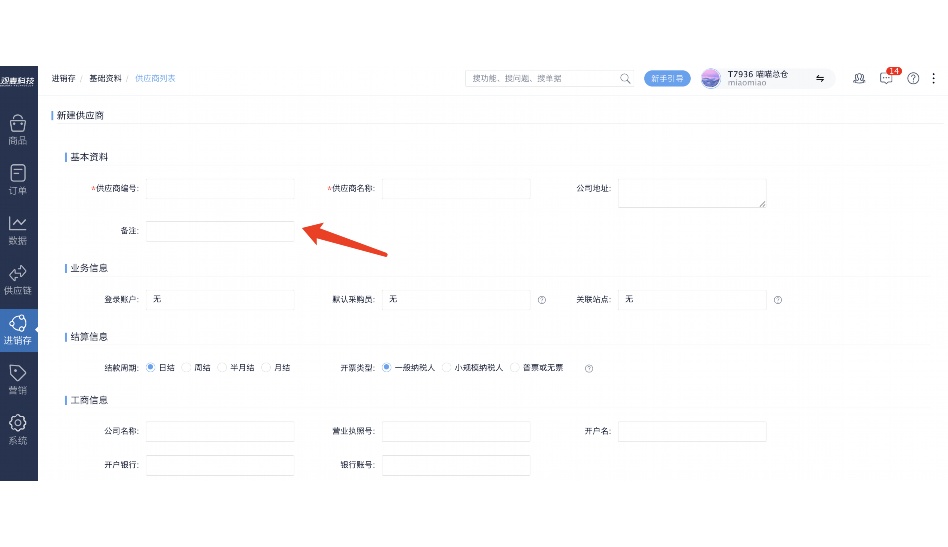The height and width of the screenshot is (547, 948).
Task: Open 订单 section in sidebar
Action: pos(18,180)
